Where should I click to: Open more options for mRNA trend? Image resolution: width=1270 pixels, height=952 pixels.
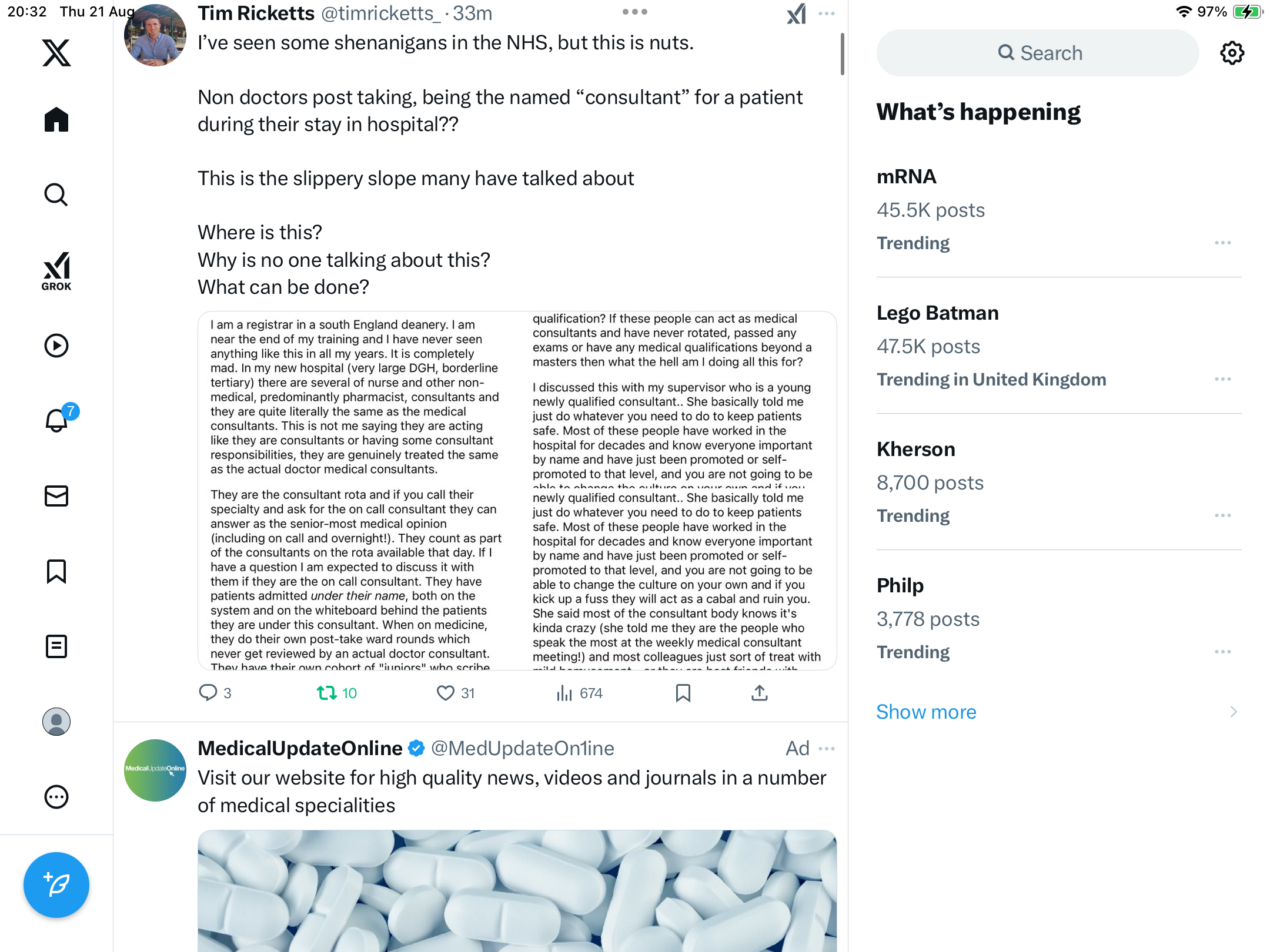pyautogui.click(x=1222, y=243)
